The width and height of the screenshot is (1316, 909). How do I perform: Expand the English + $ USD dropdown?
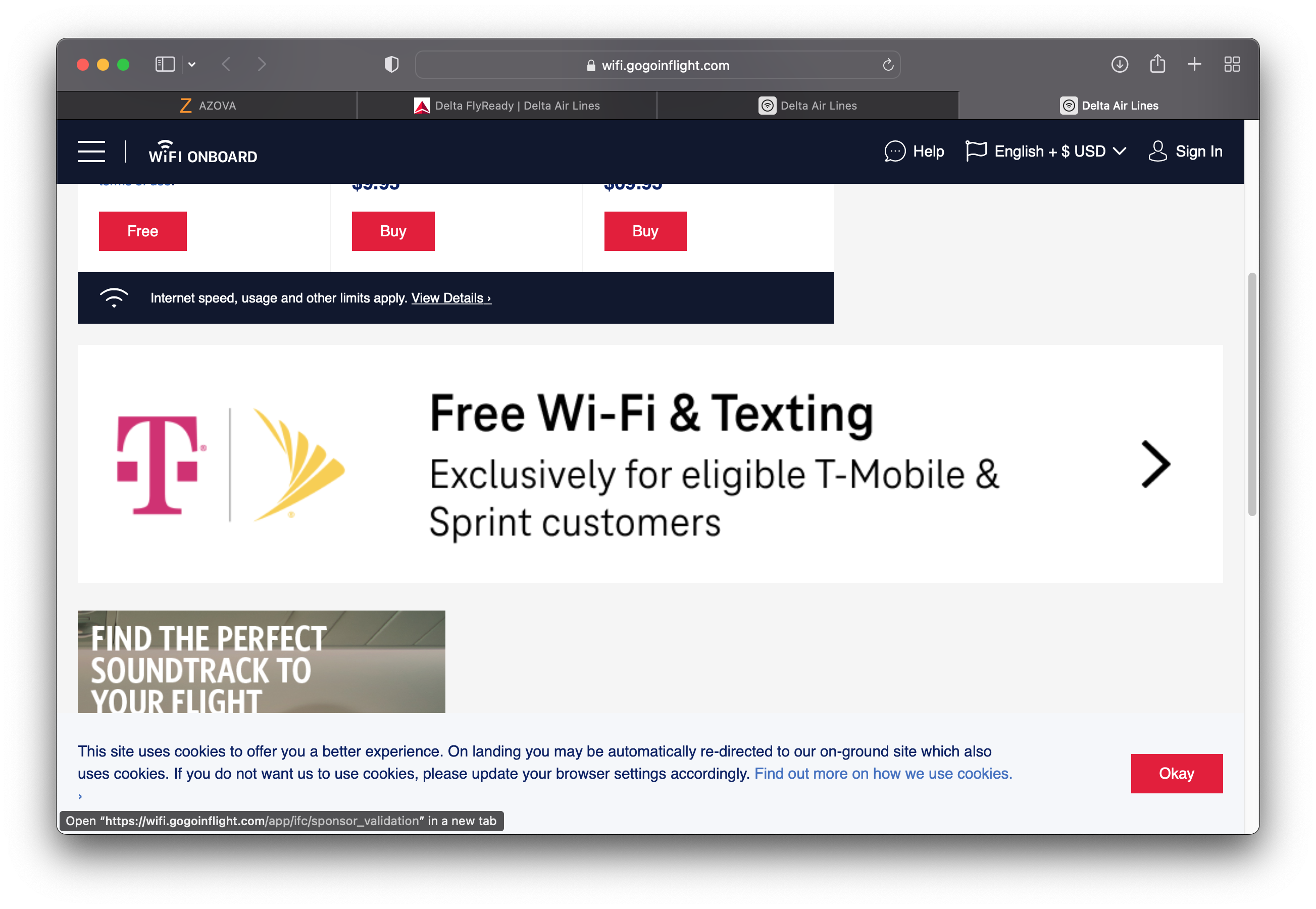pos(1046,151)
